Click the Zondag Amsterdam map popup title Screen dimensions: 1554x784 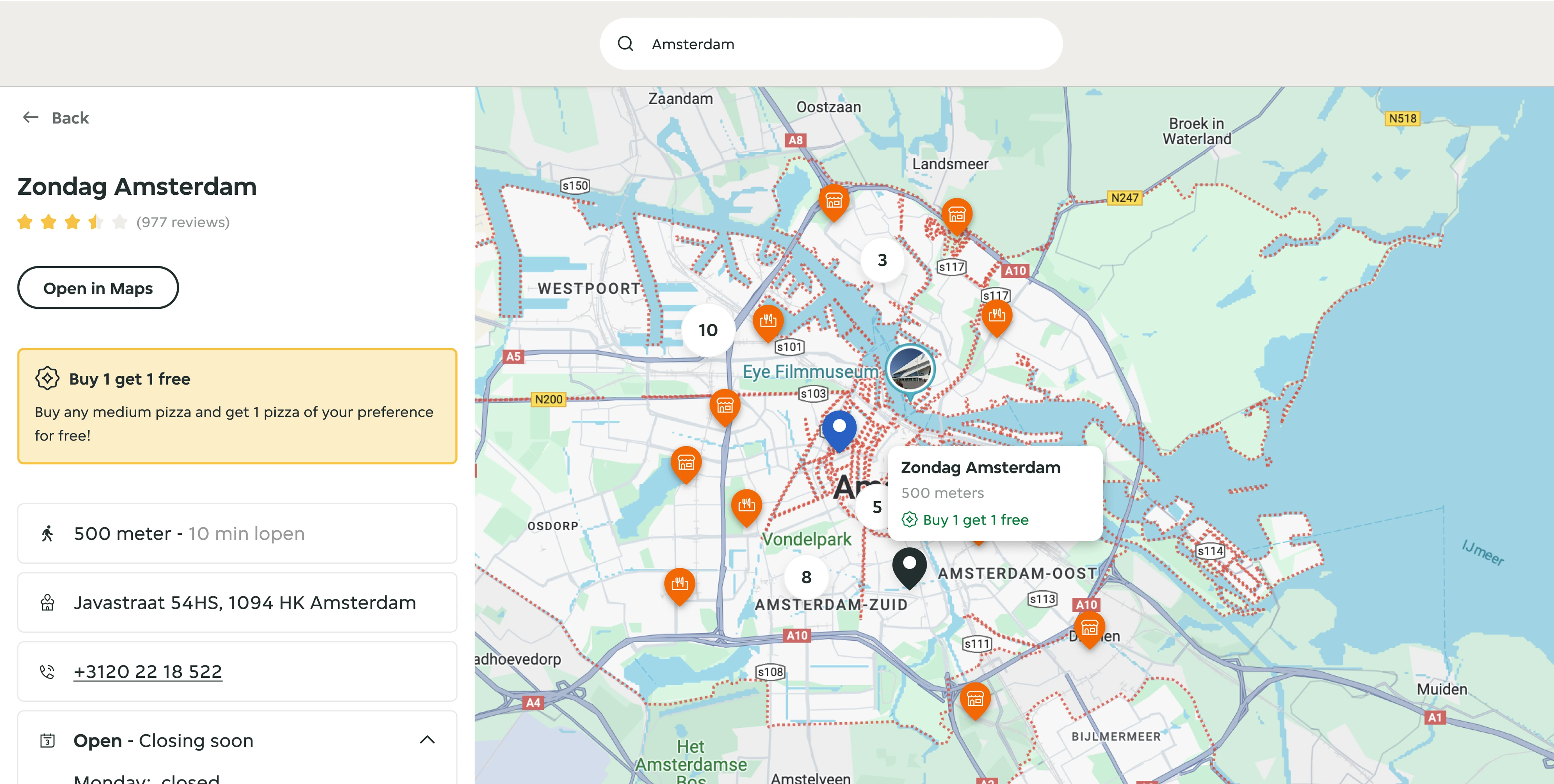(x=980, y=467)
